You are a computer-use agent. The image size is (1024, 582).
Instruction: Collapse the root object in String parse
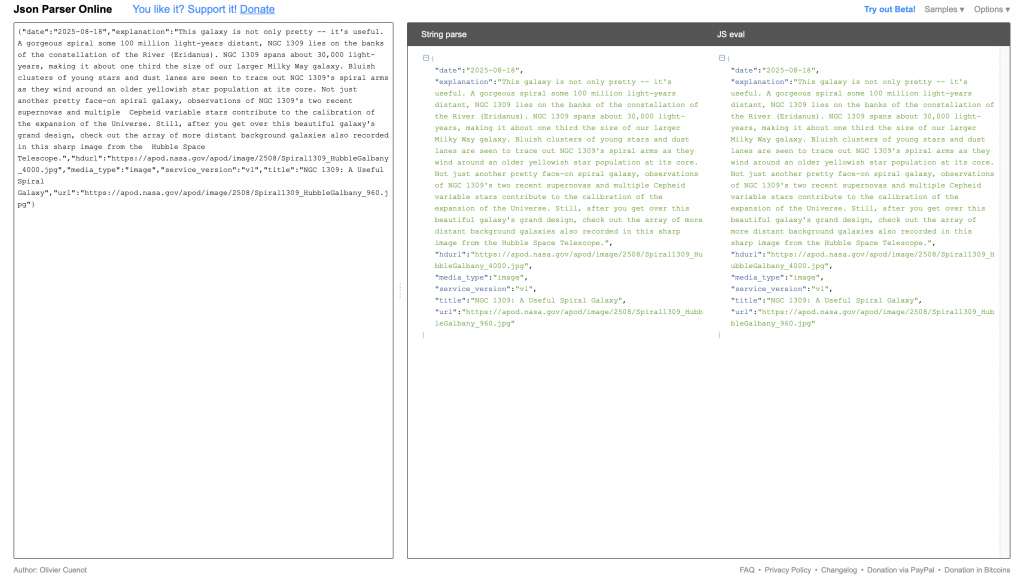(x=426, y=58)
